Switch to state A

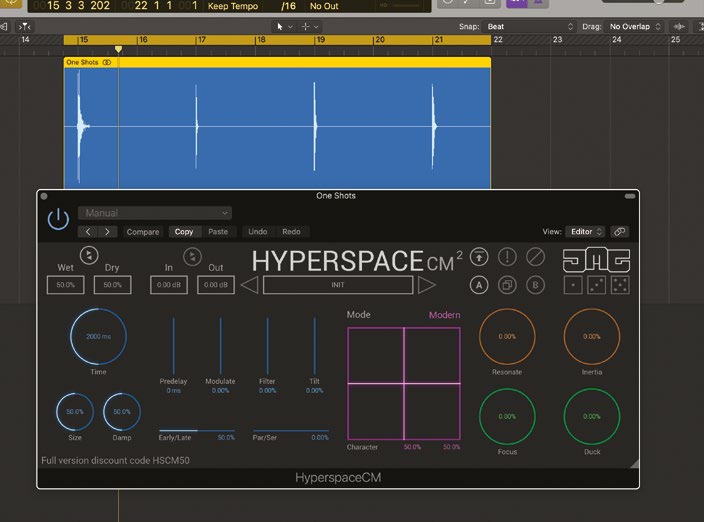pyautogui.click(x=479, y=285)
